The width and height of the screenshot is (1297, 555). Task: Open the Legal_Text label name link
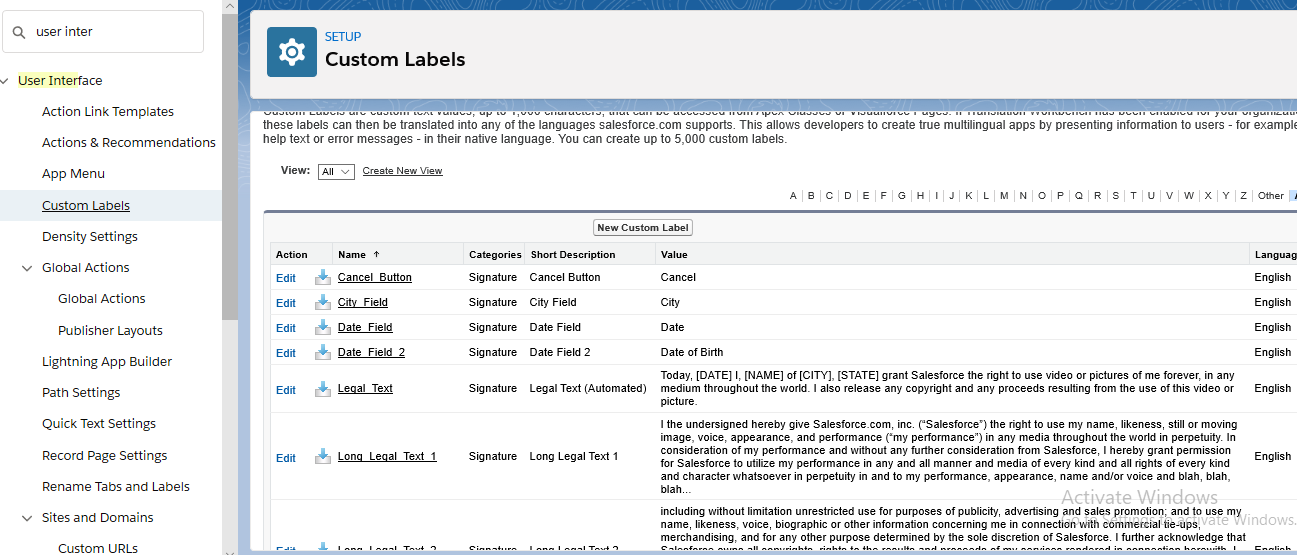click(x=365, y=388)
